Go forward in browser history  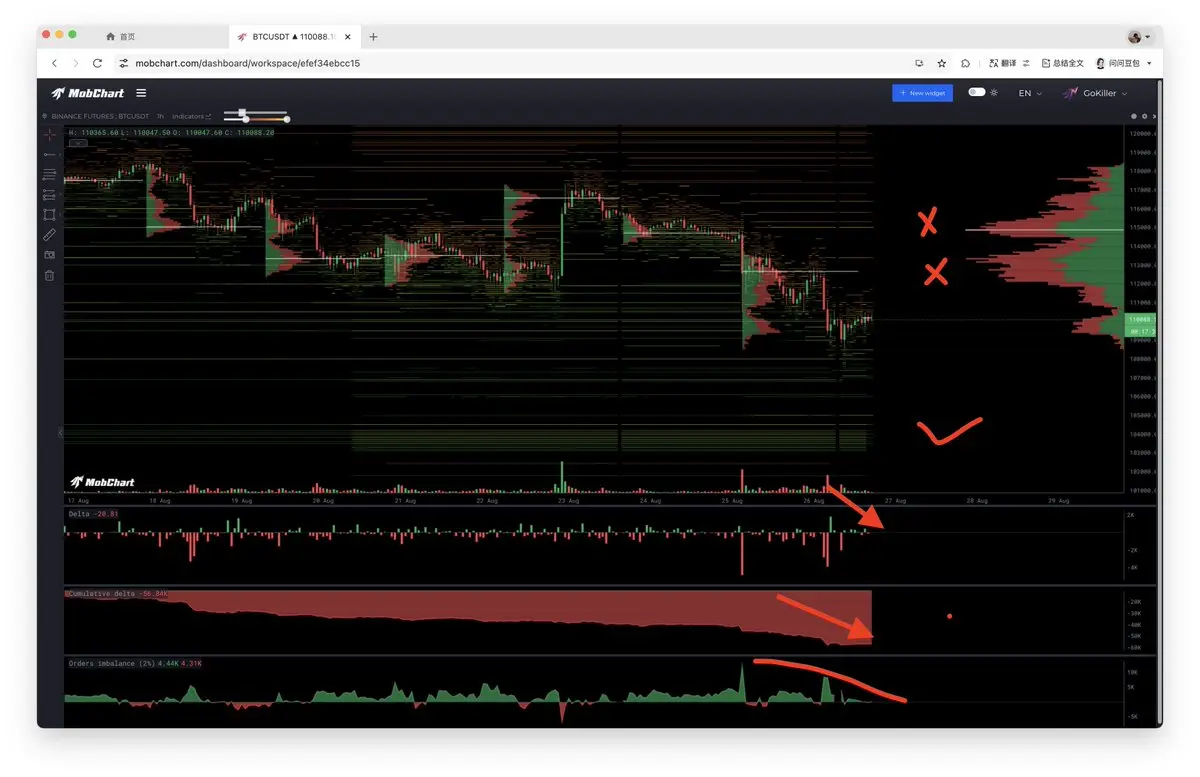pyautogui.click(x=75, y=63)
